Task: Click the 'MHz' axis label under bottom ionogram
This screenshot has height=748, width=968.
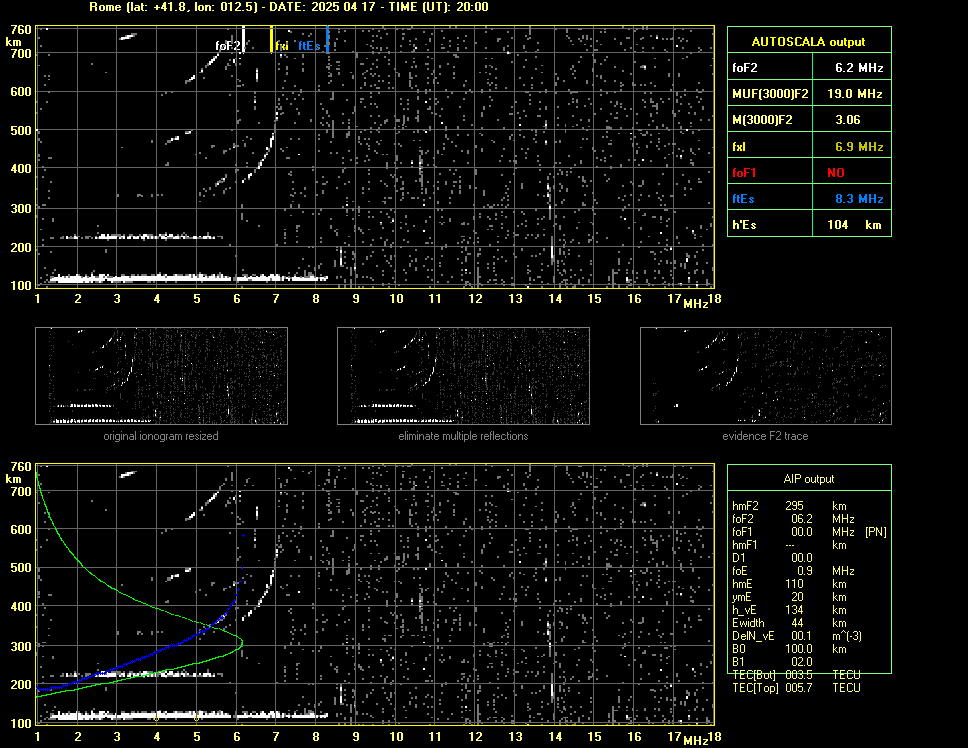Action: point(695,740)
